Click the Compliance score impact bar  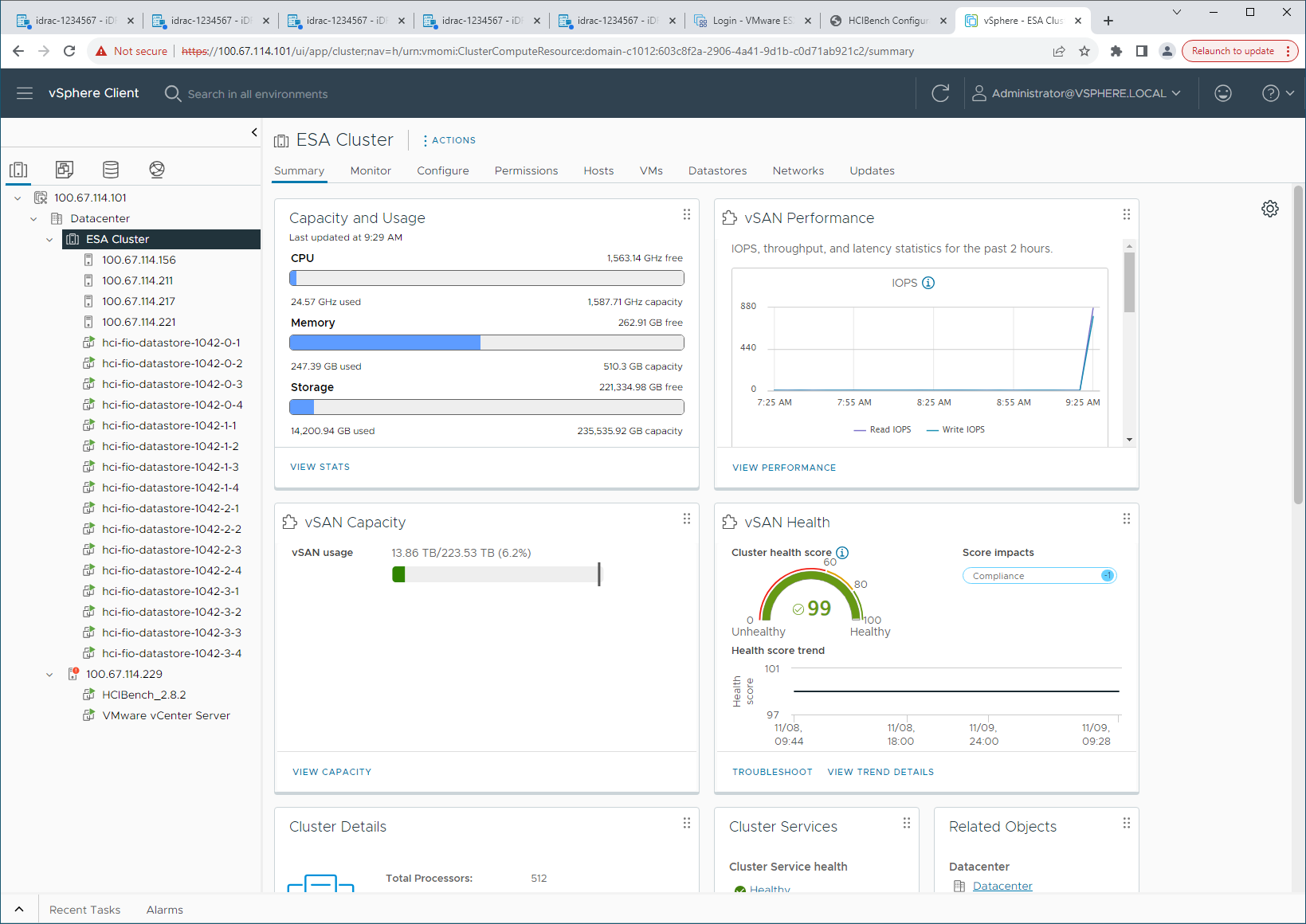(1039, 576)
